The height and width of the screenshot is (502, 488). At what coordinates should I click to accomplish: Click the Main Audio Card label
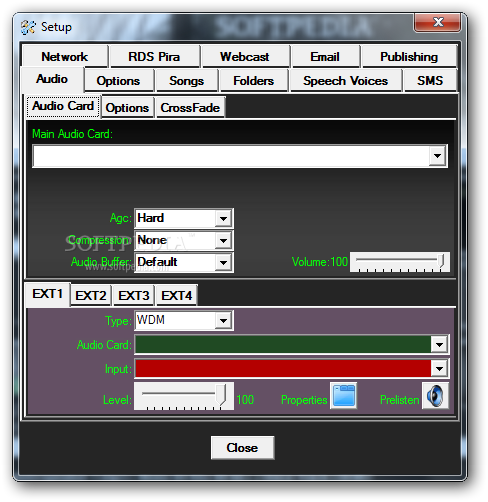pyautogui.click(x=72, y=134)
